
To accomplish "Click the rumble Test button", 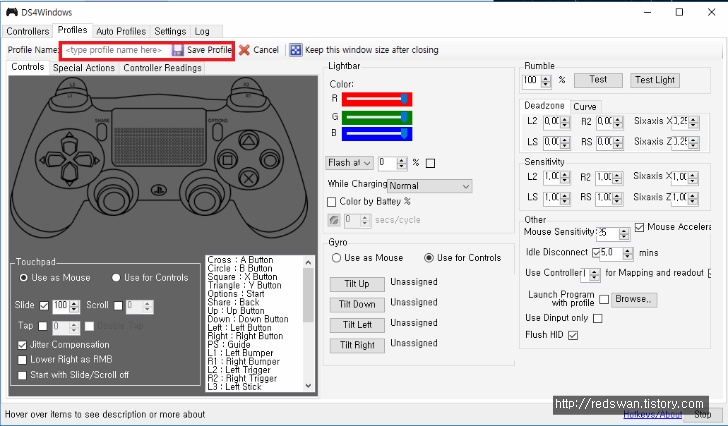I will pyautogui.click(x=598, y=80).
